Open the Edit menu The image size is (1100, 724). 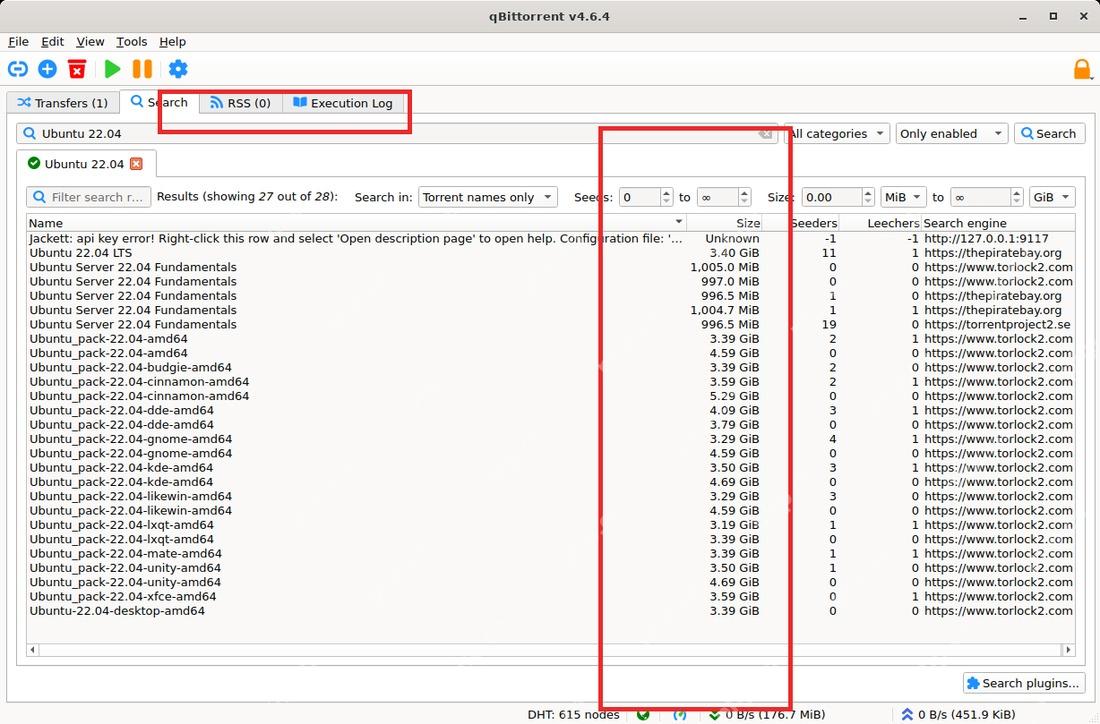point(52,41)
